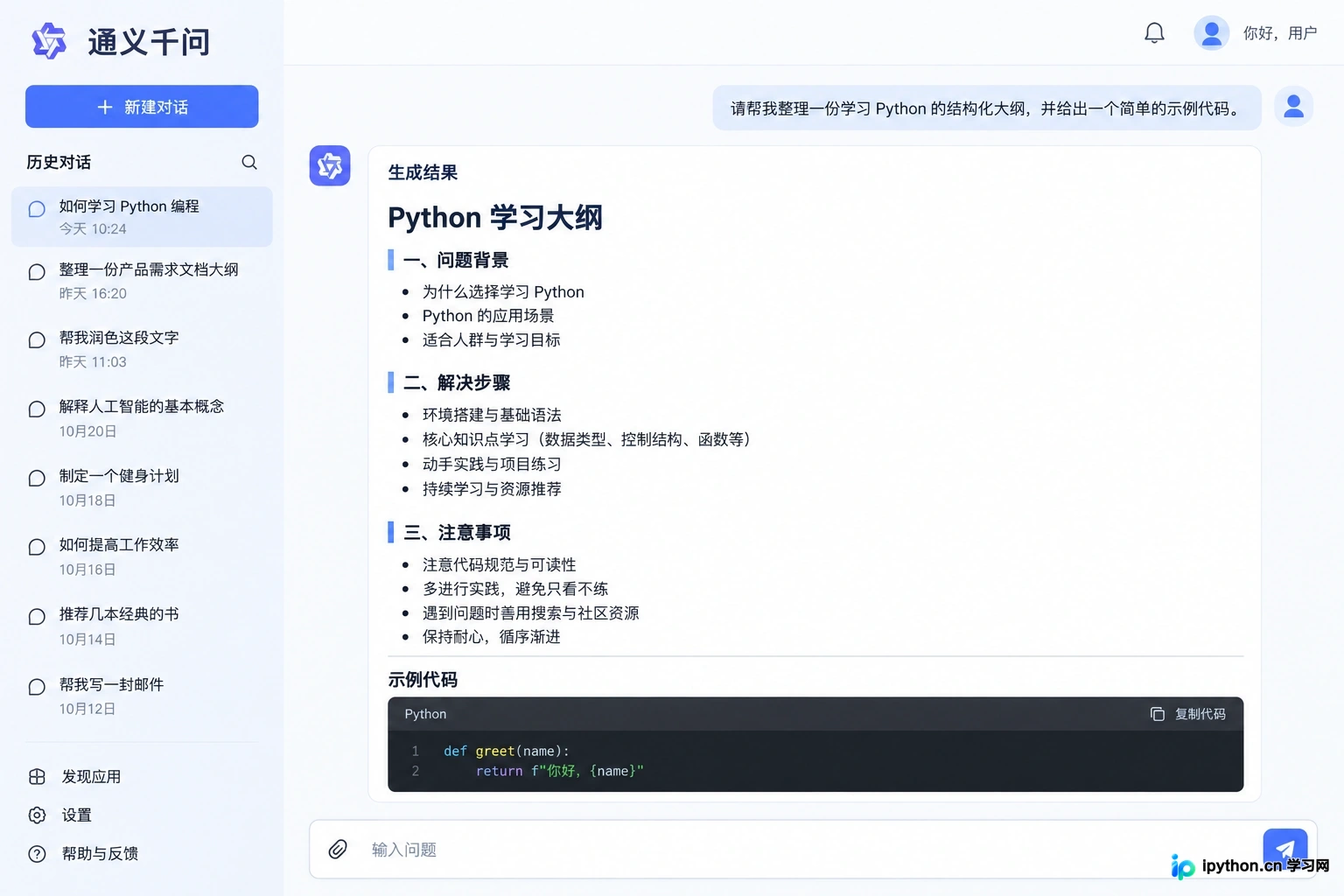Open the user avatar in the header

tap(1212, 33)
